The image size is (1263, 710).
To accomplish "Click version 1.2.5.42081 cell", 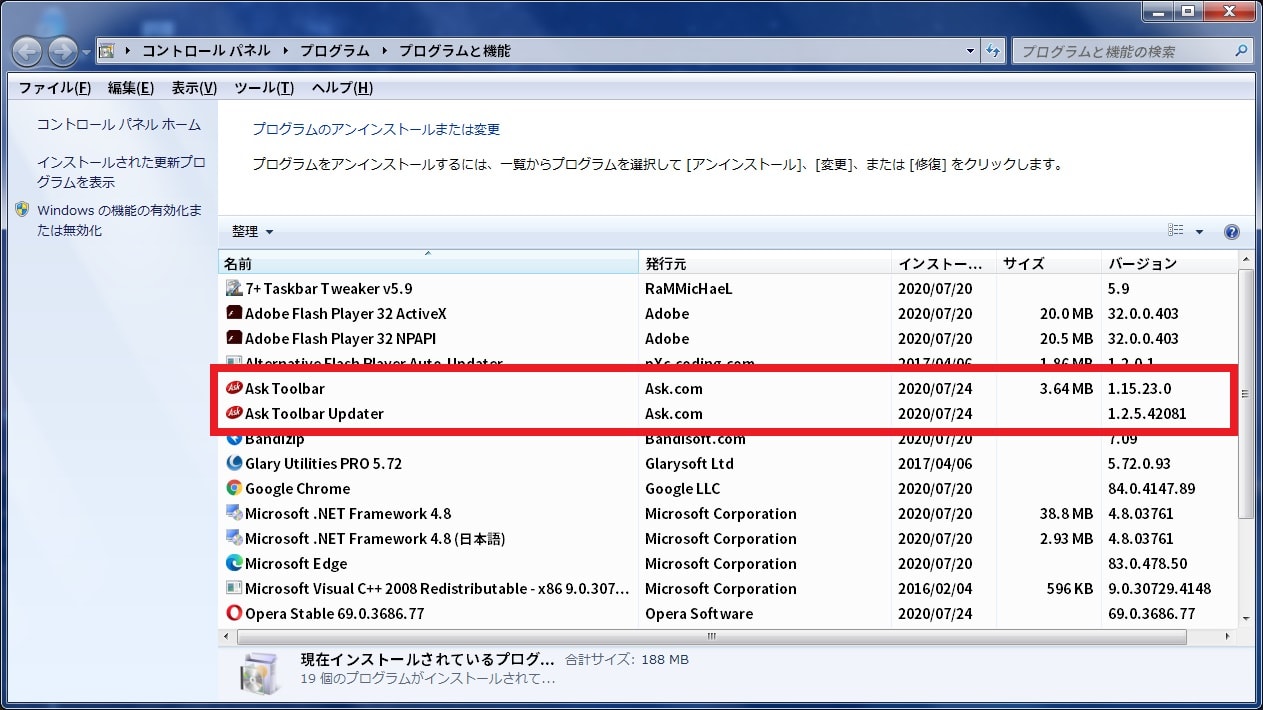I will [x=1147, y=413].
